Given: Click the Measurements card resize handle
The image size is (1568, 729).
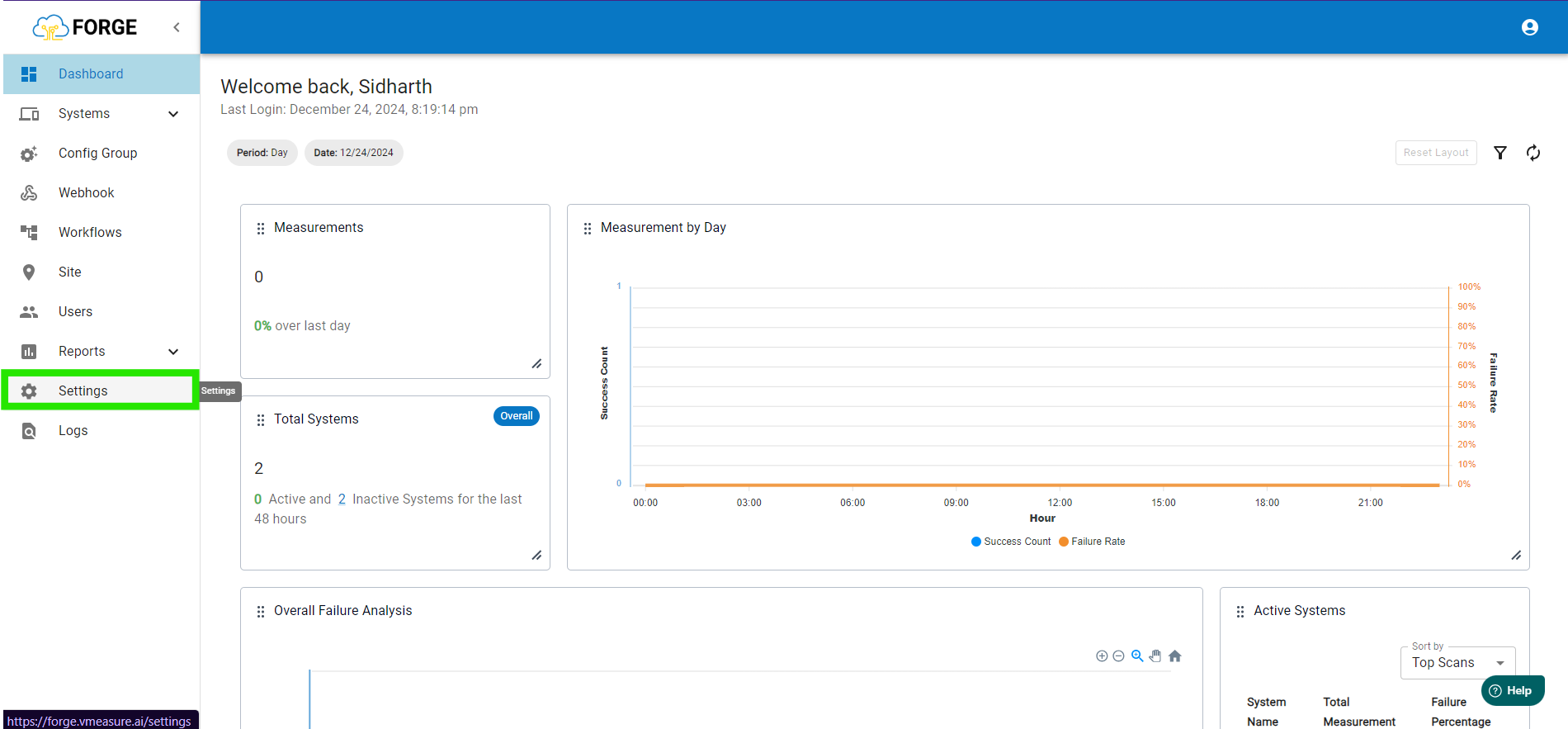Looking at the screenshot, I should point(536,364).
